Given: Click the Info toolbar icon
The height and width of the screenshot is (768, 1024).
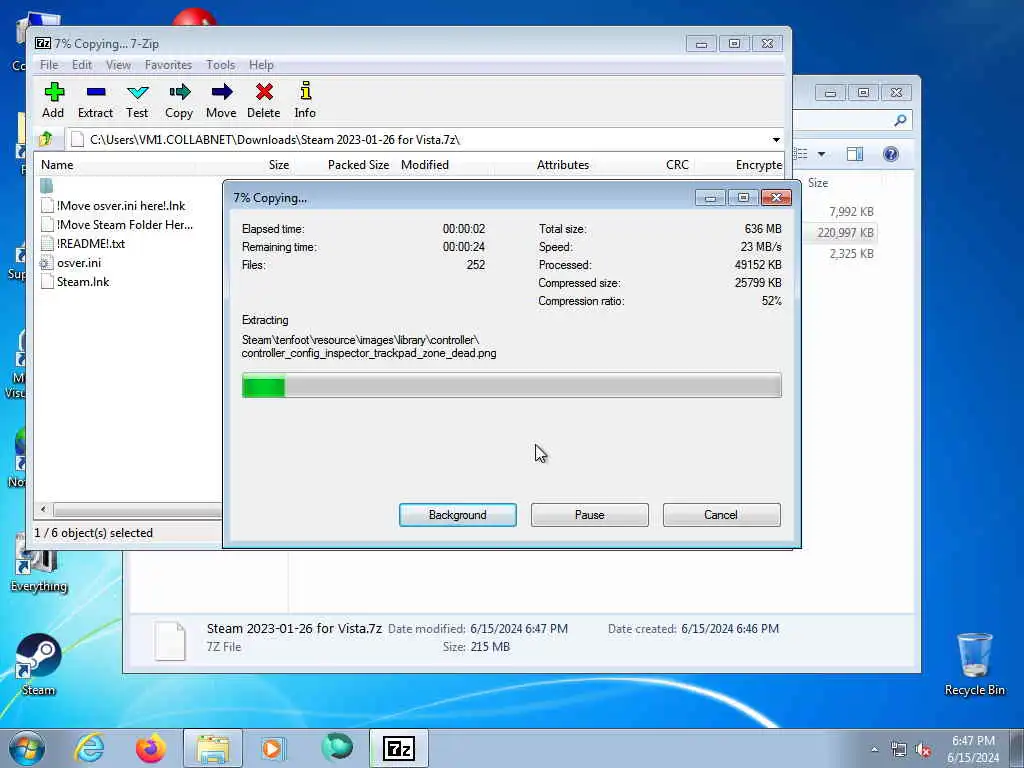Looking at the screenshot, I should pos(305,100).
